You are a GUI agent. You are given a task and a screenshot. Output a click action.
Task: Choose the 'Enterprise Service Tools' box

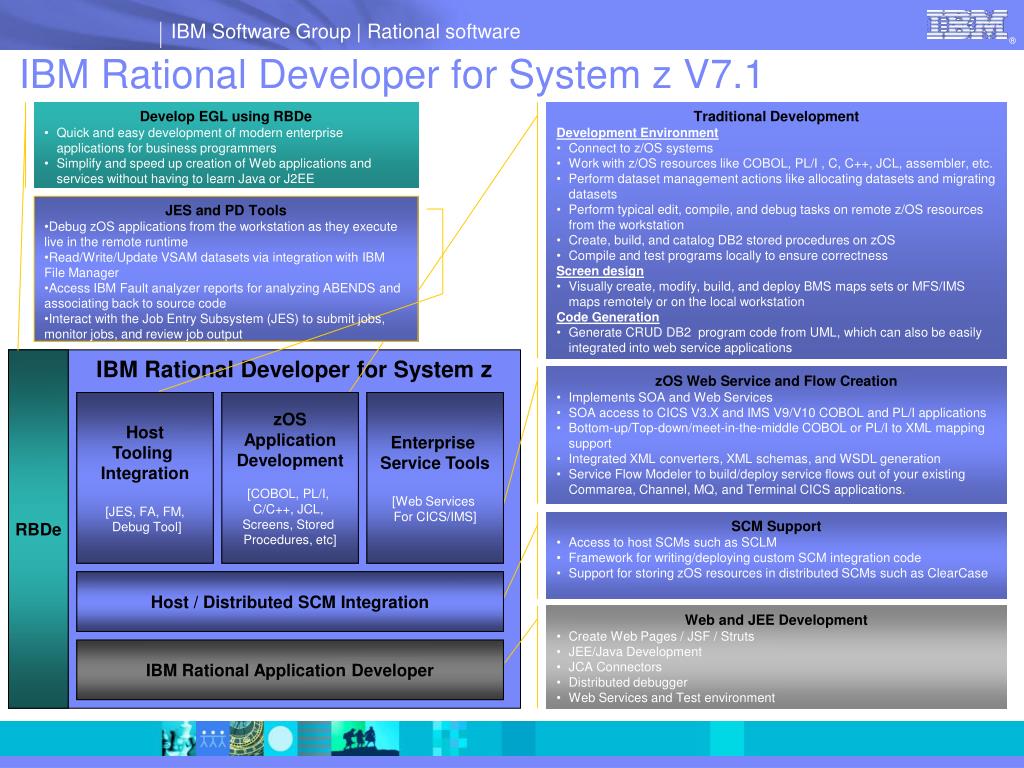[435, 477]
